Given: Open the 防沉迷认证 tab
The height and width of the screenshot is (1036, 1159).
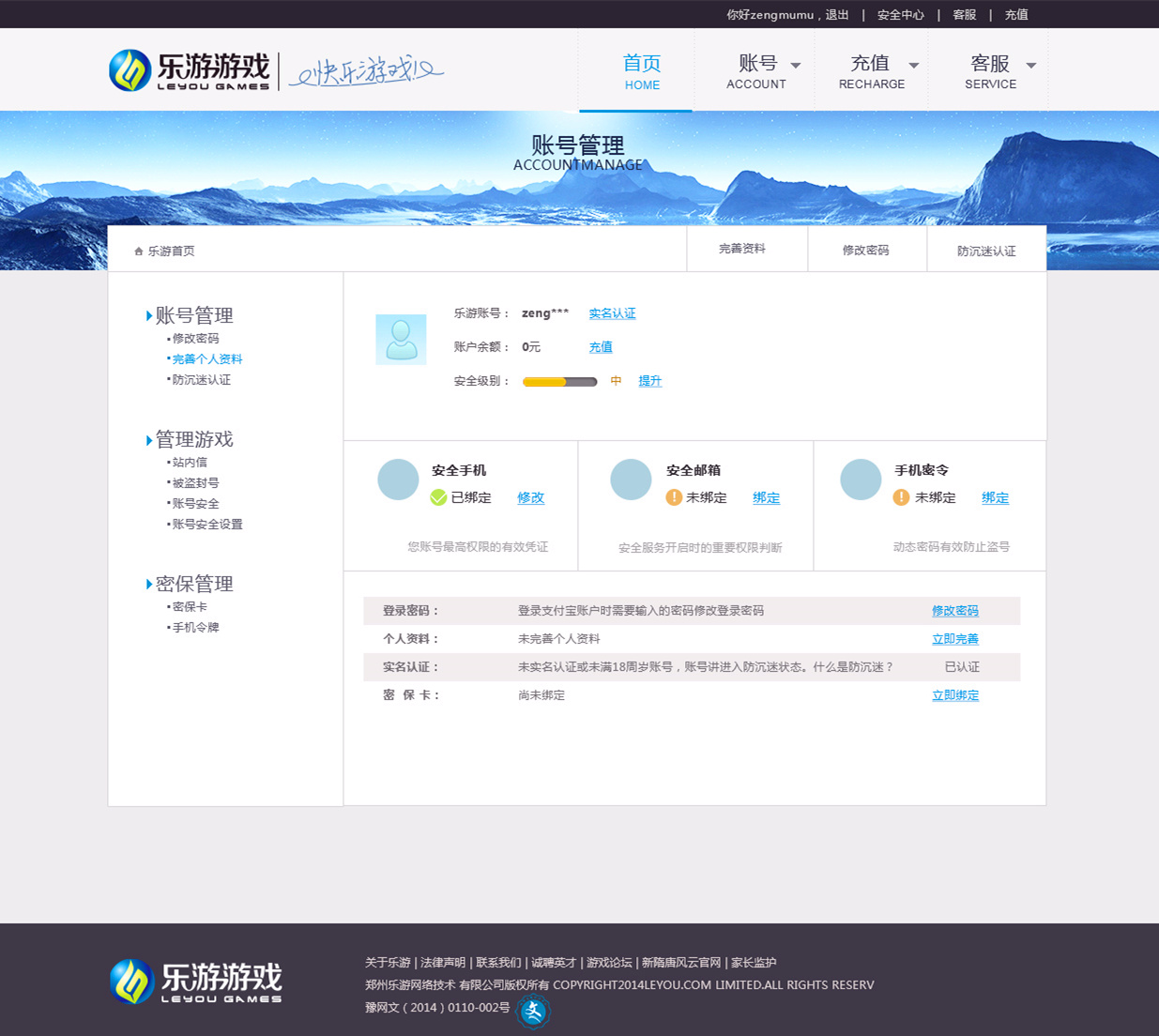Looking at the screenshot, I should point(986,251).
